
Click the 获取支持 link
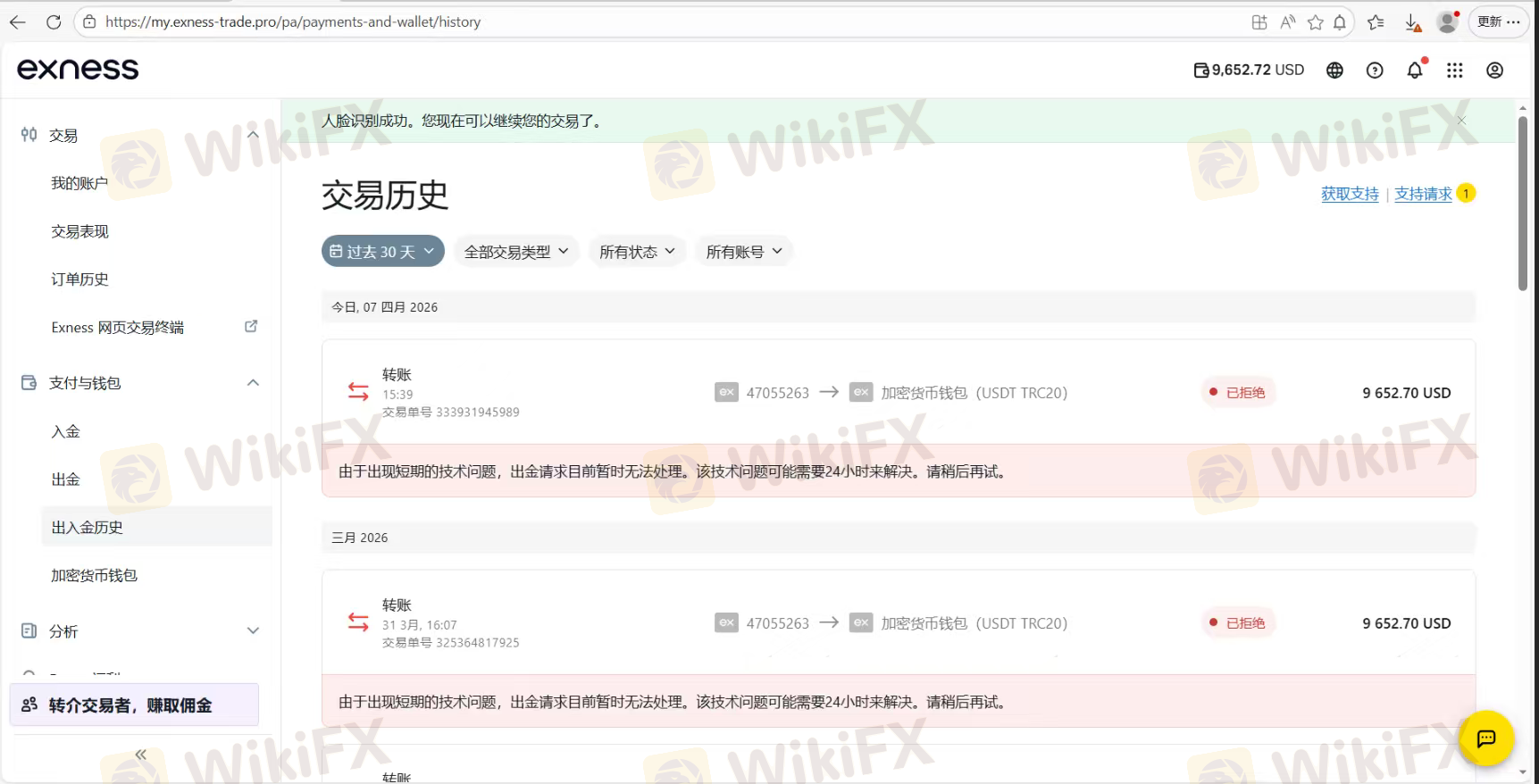(1350, 194)
